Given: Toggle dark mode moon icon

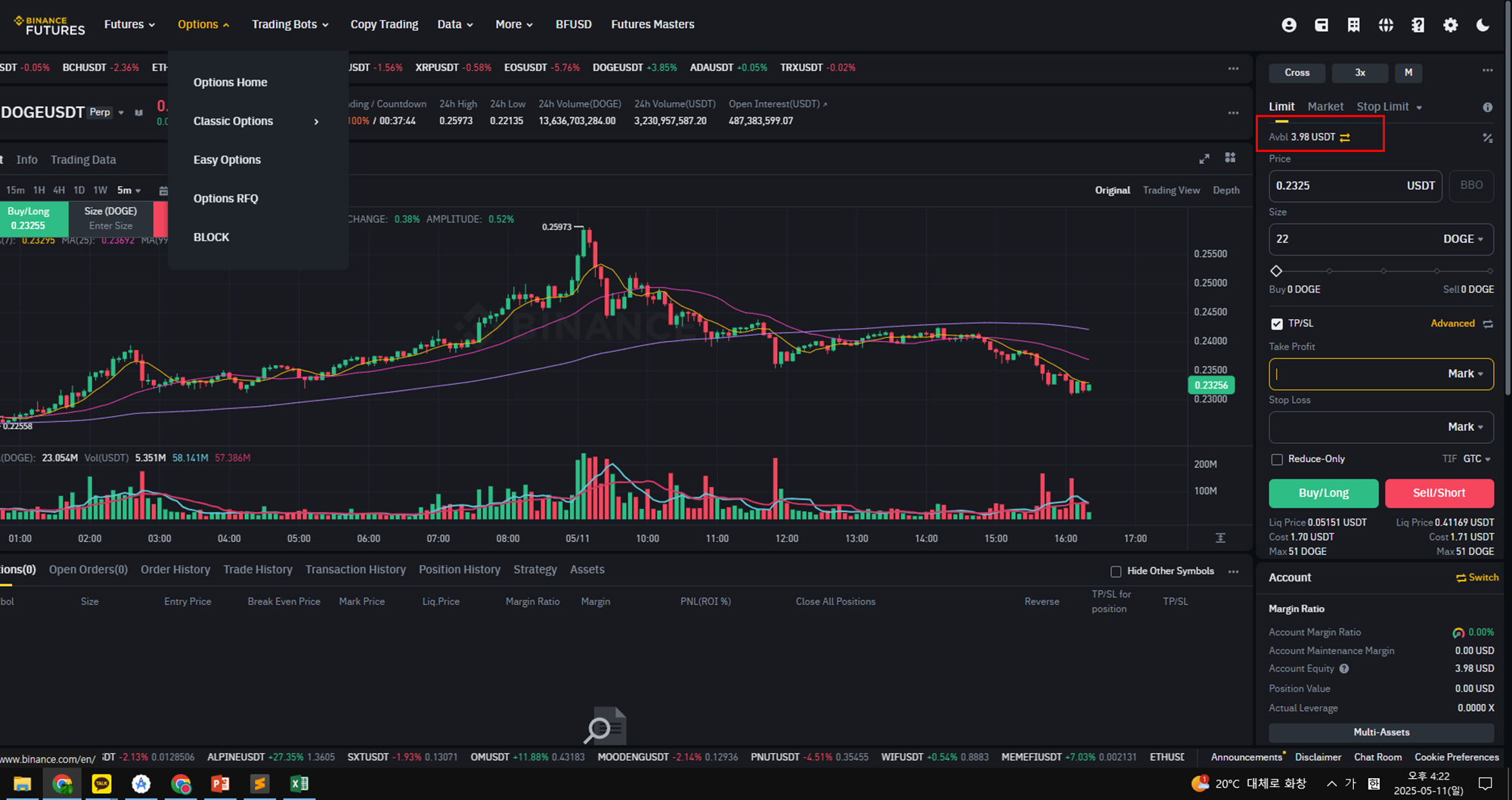Looking at the screenshot, I should tap(1483, 25).
